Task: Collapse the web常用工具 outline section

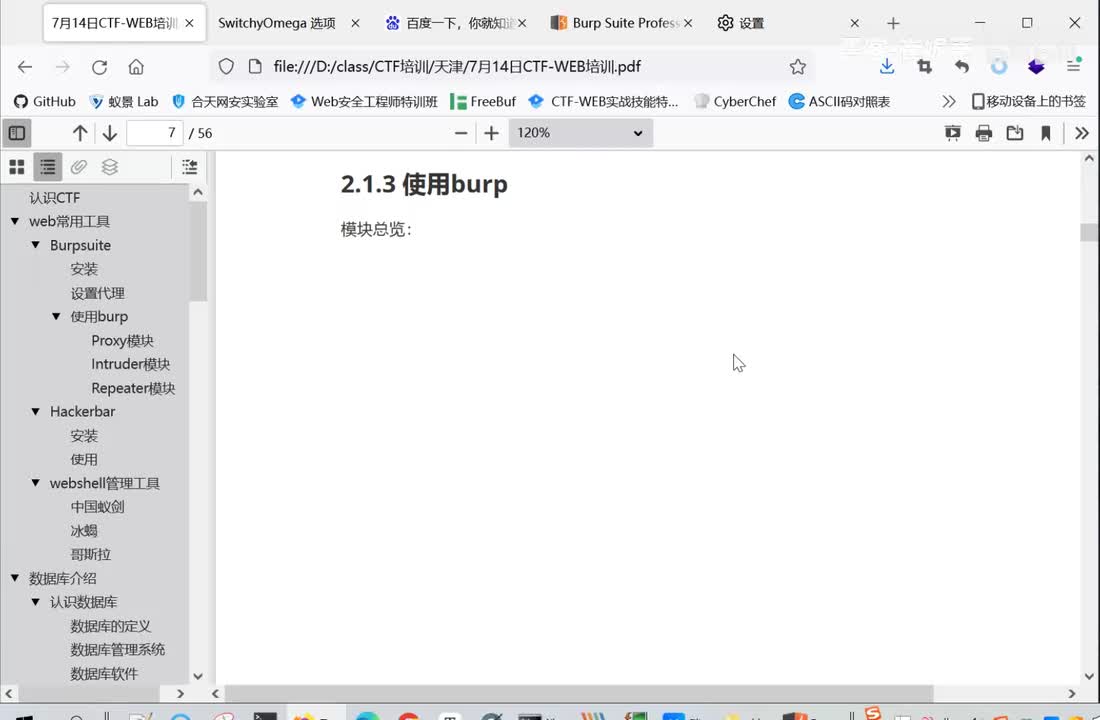Action: coord(15,221)
